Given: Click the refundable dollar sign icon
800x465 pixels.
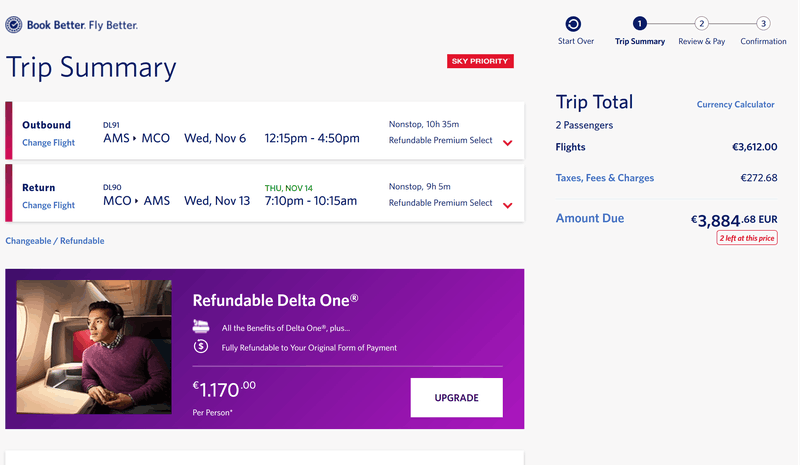Looking at the screenshot, I should [201, 347].
